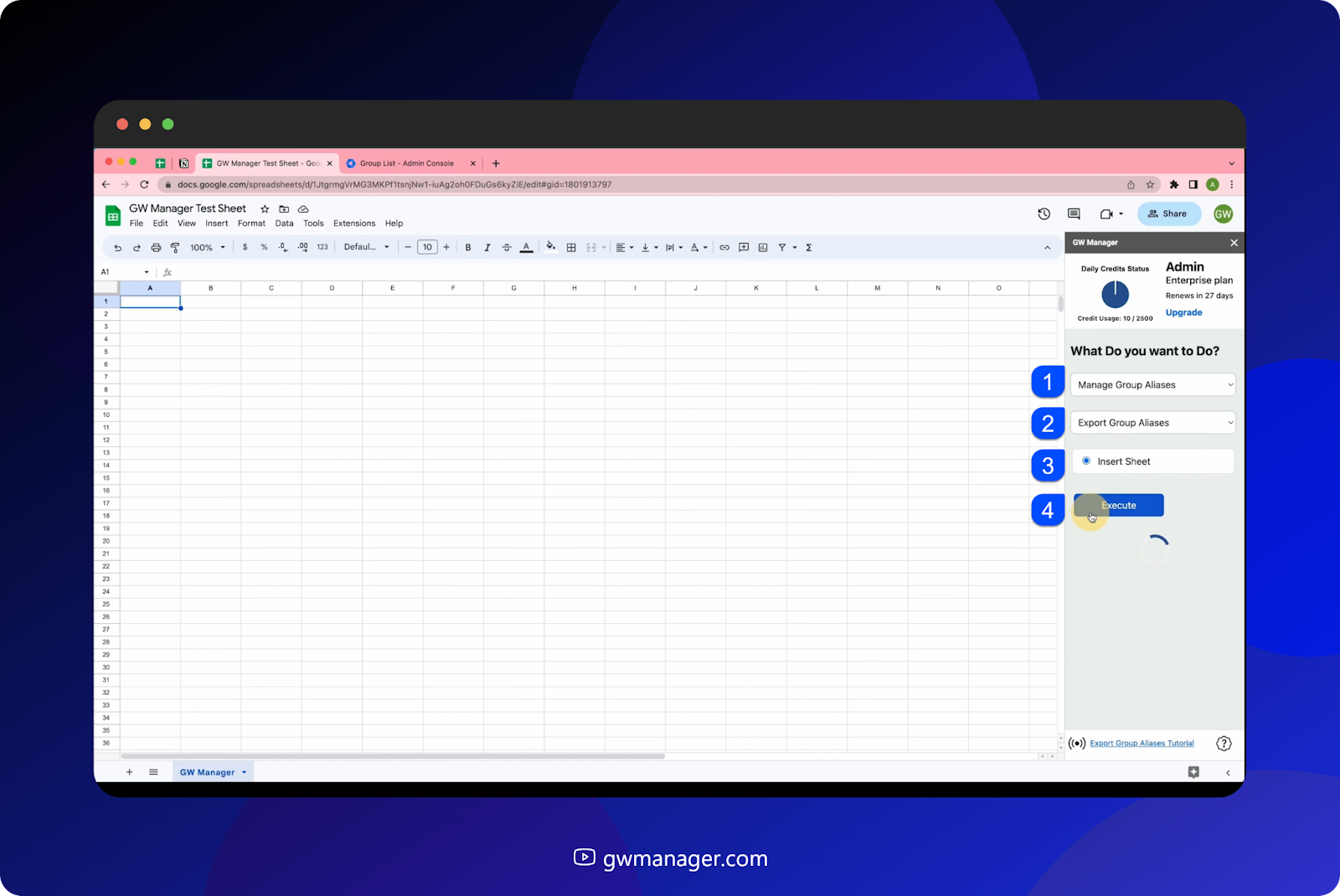Format as currency with dollar icon
This screenshot has width=1340, height=896.
tap(245, 248)
